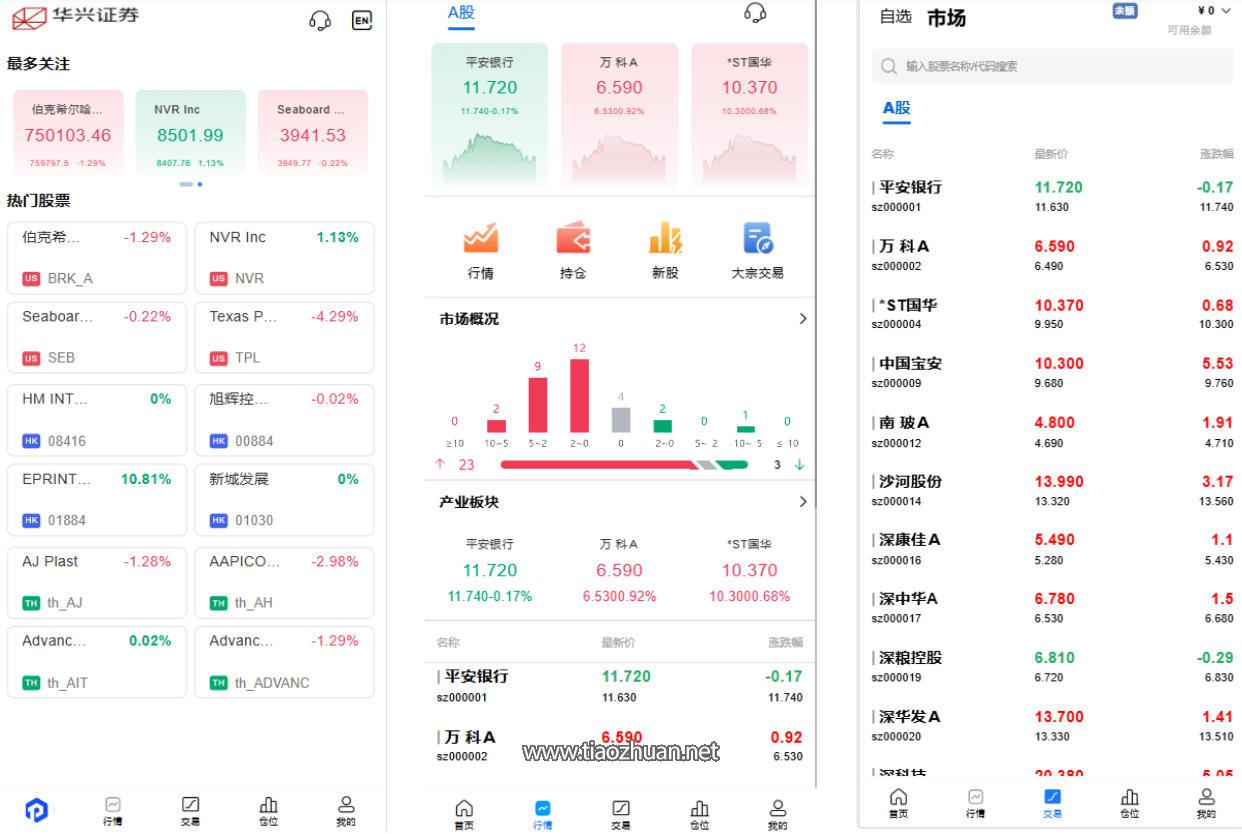1242x834 pixels.
Task: Open the red wallet 持仓 shortcut
Action: click(573, 240)
